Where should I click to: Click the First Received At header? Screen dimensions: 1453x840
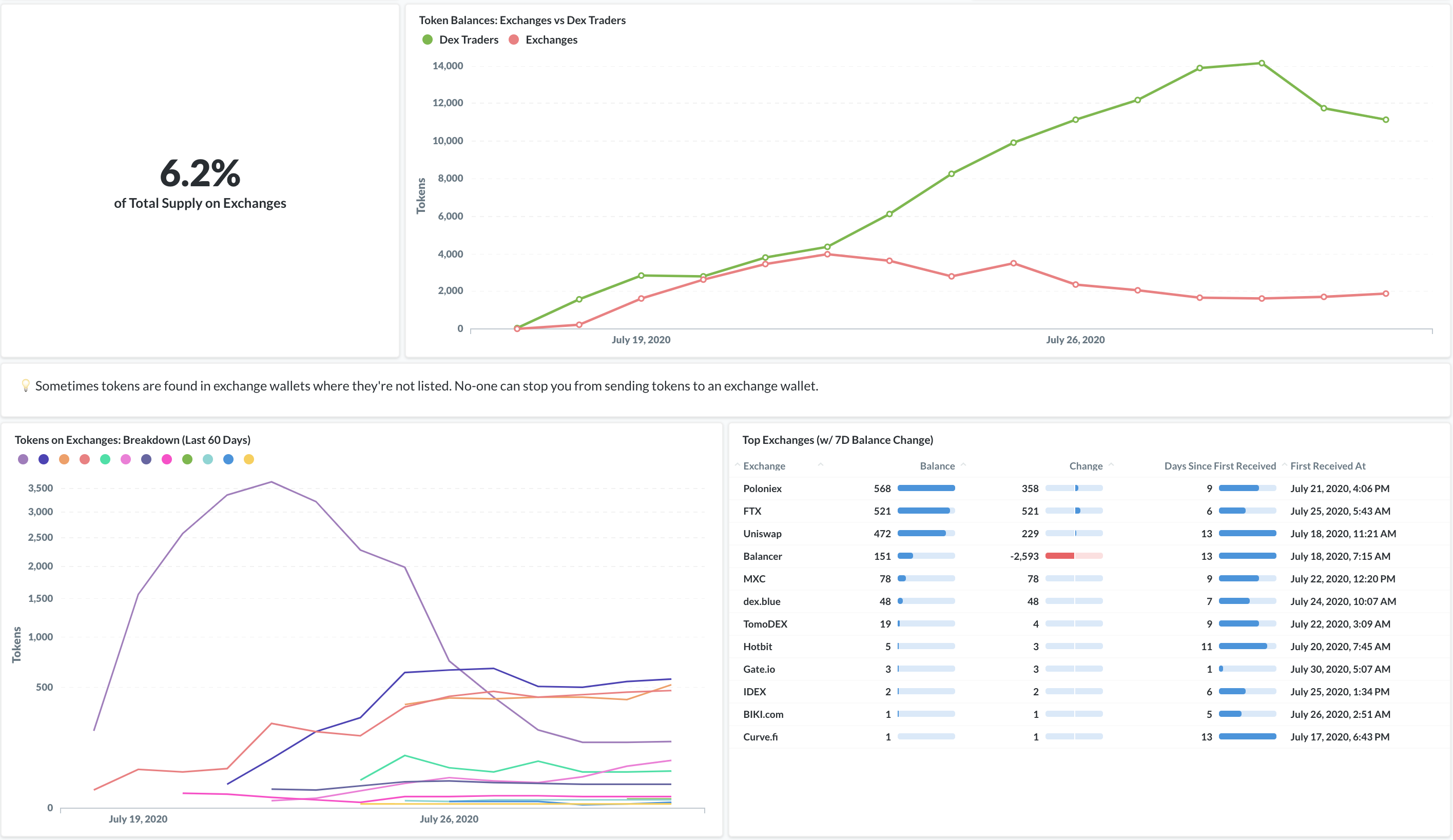(1327, 466)
